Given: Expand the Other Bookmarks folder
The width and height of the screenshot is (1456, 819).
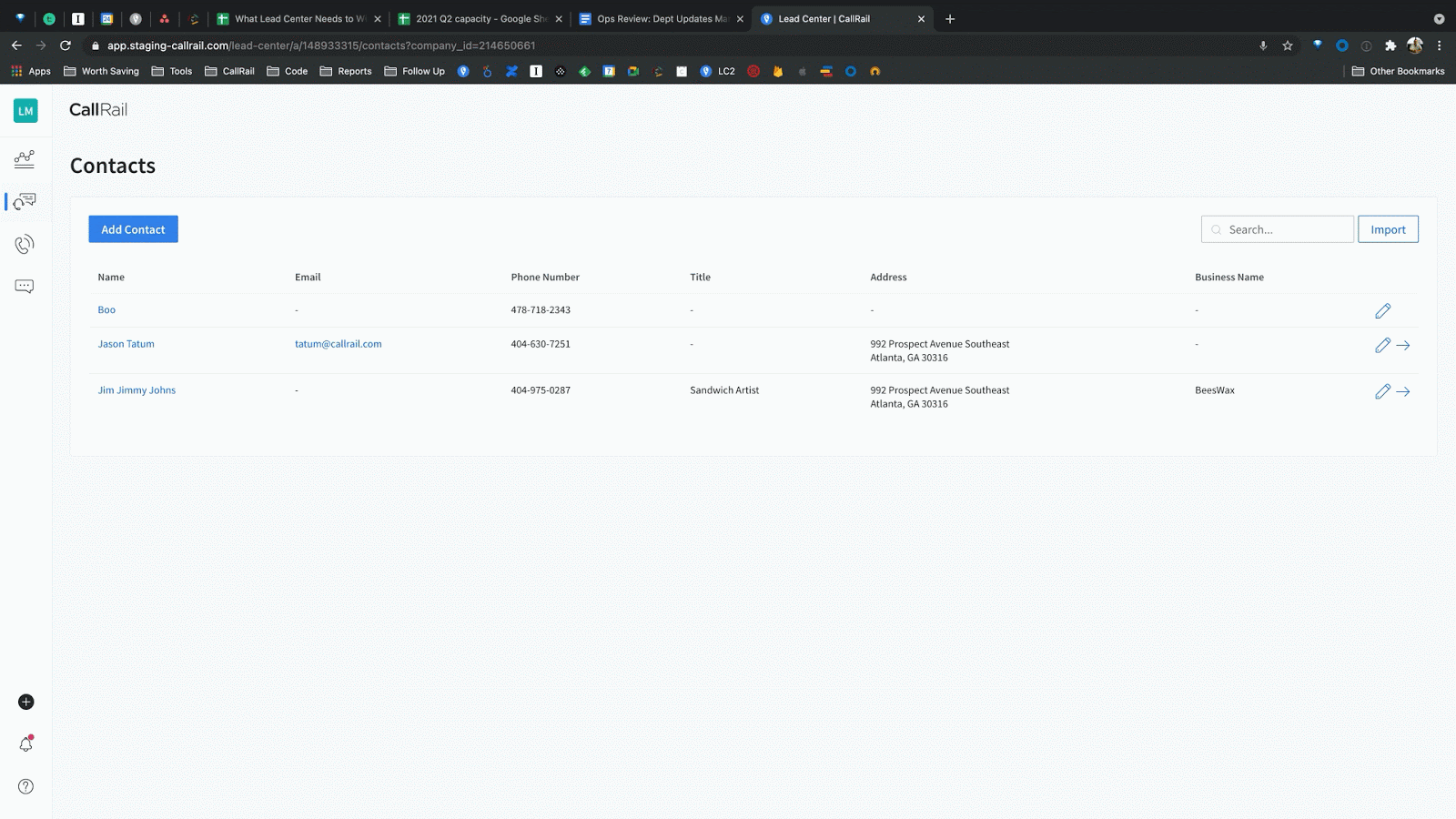Looking at the screenshot, I should coord(1398,71).
